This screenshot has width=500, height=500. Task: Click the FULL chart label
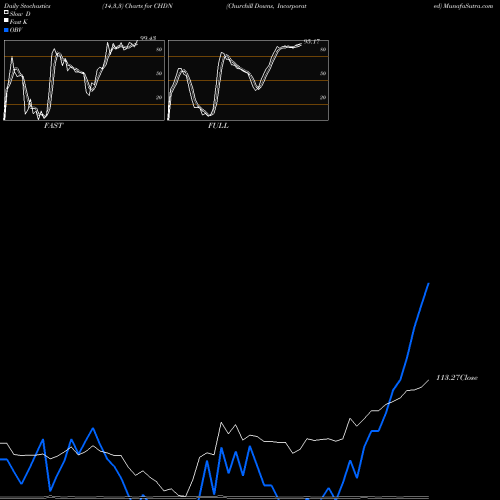coord(218,126)
